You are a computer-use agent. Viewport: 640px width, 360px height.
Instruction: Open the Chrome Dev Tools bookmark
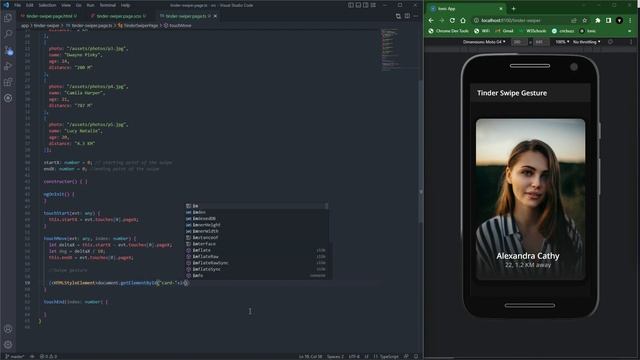click(448, 31)
